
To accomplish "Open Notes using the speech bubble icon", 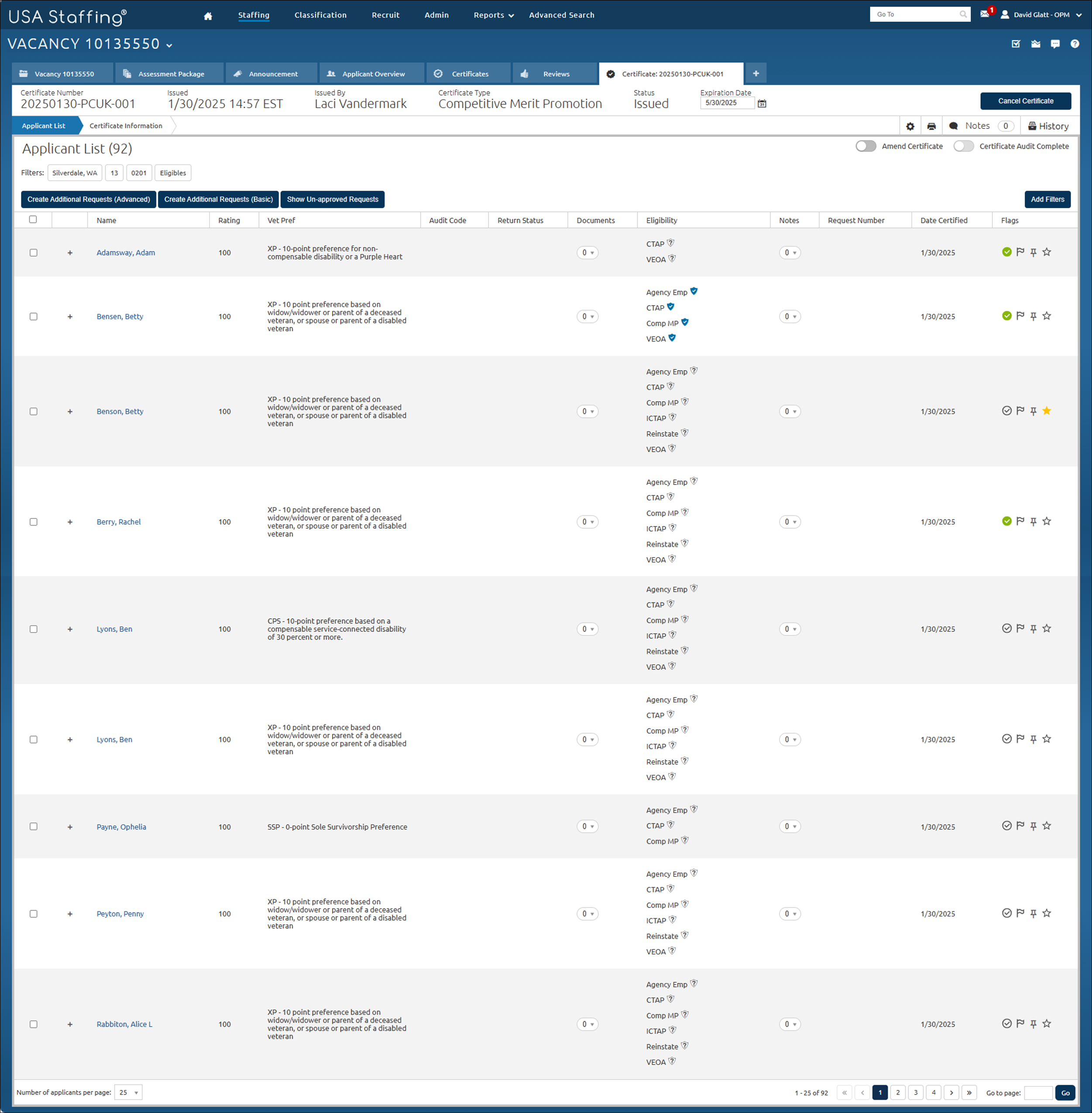I will pyautogui.click(x=953, y=126).
